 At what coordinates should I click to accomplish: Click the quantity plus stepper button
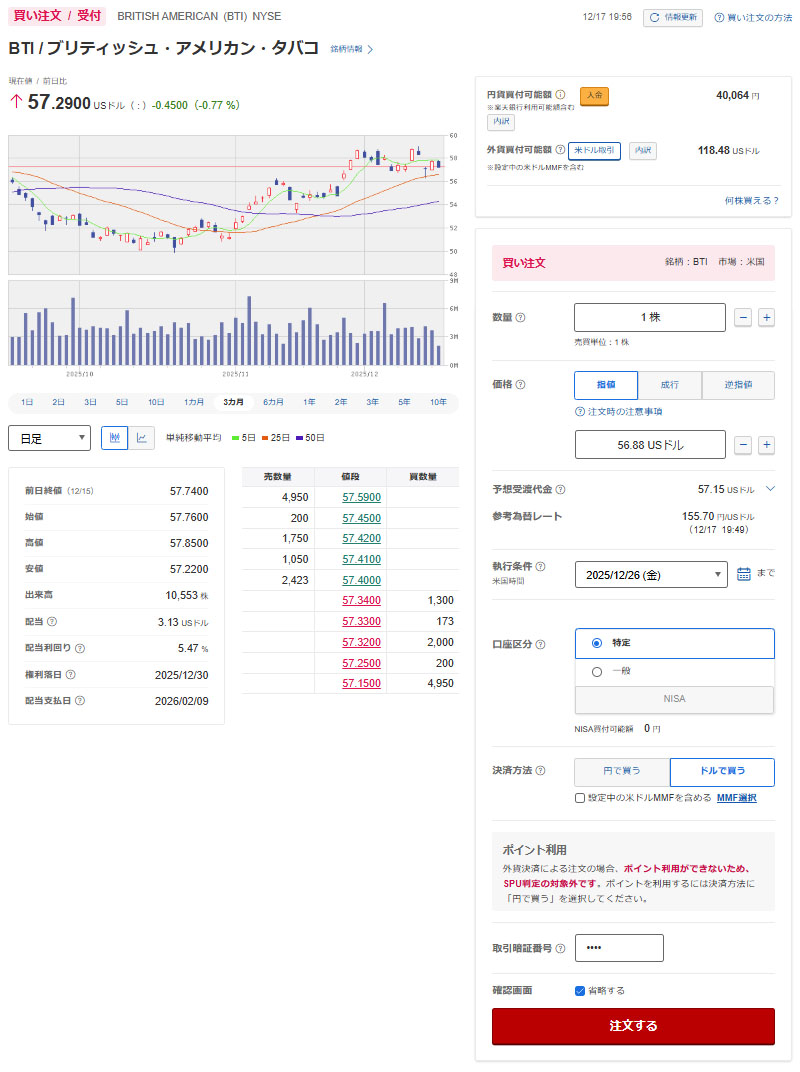point(766,317)
